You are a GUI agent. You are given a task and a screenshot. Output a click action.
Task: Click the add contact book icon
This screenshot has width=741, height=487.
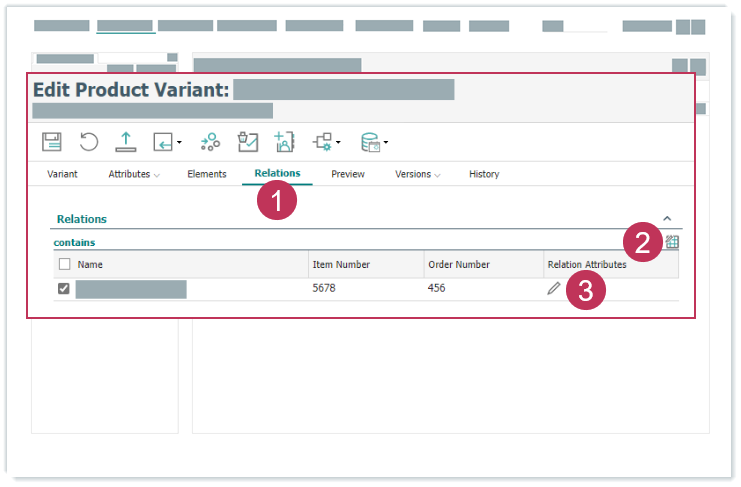285,142
